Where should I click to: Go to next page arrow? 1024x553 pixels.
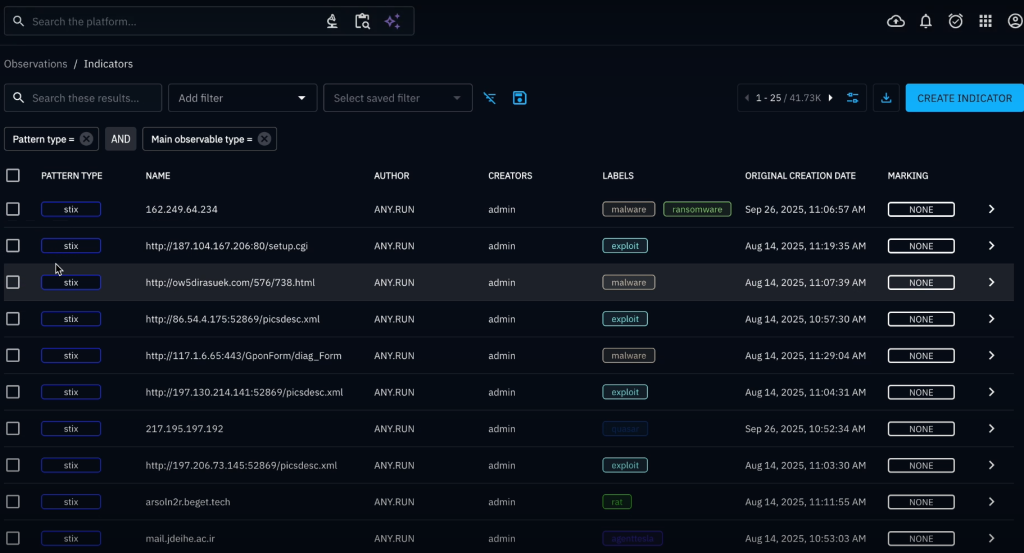click(831, 98)
